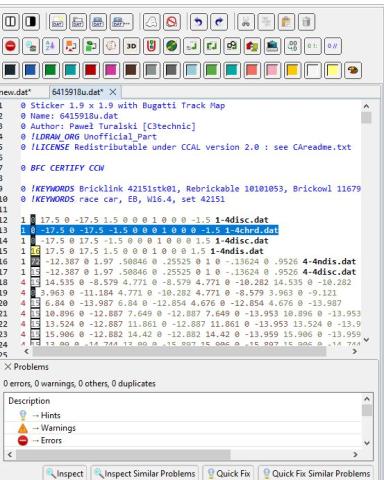Close the 6415918u.dat tab
The image size is (384, 480).
pyautogui.click(x=113, y=92)
